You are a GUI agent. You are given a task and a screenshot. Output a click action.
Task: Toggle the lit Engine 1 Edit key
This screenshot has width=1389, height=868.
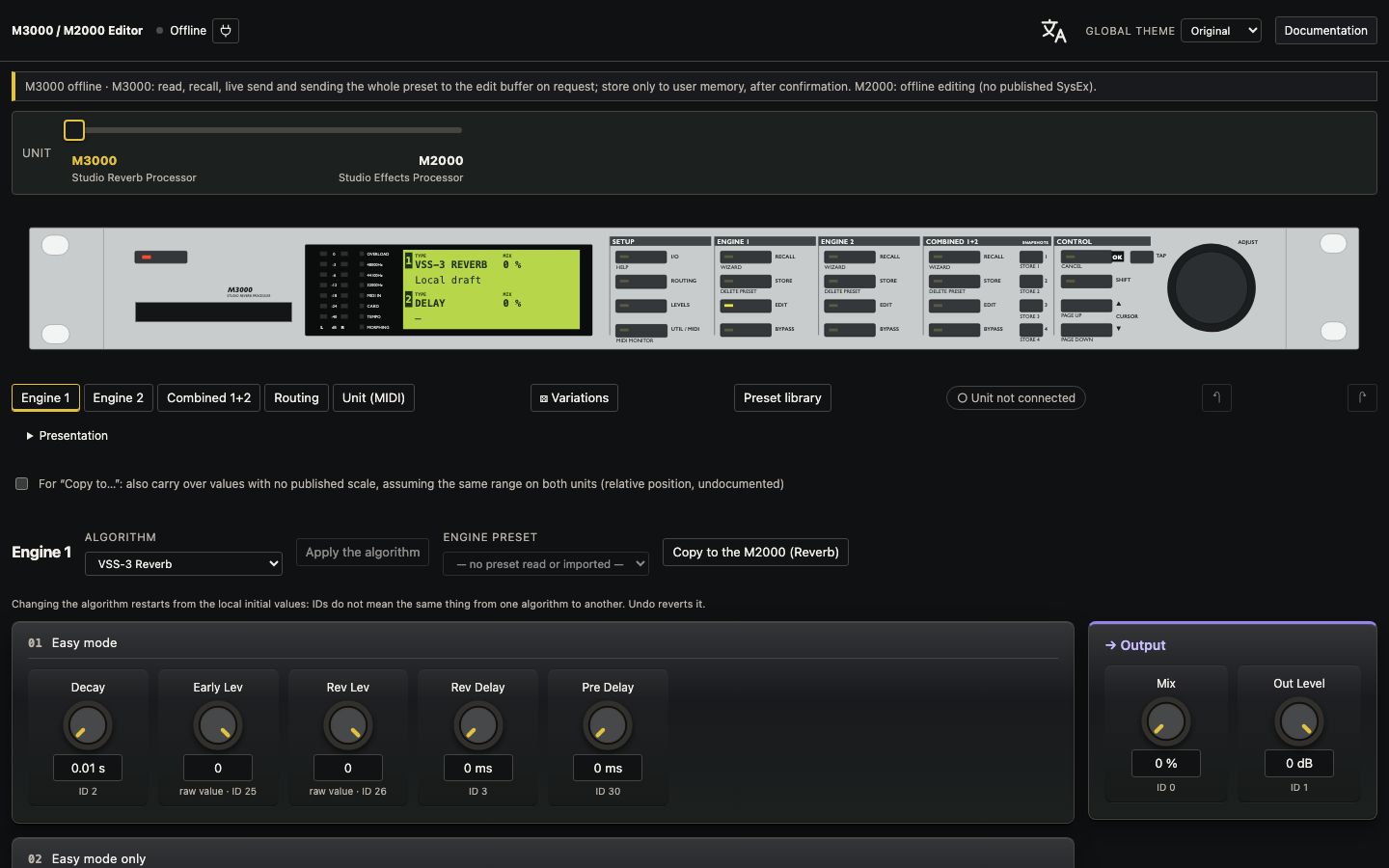746,306
